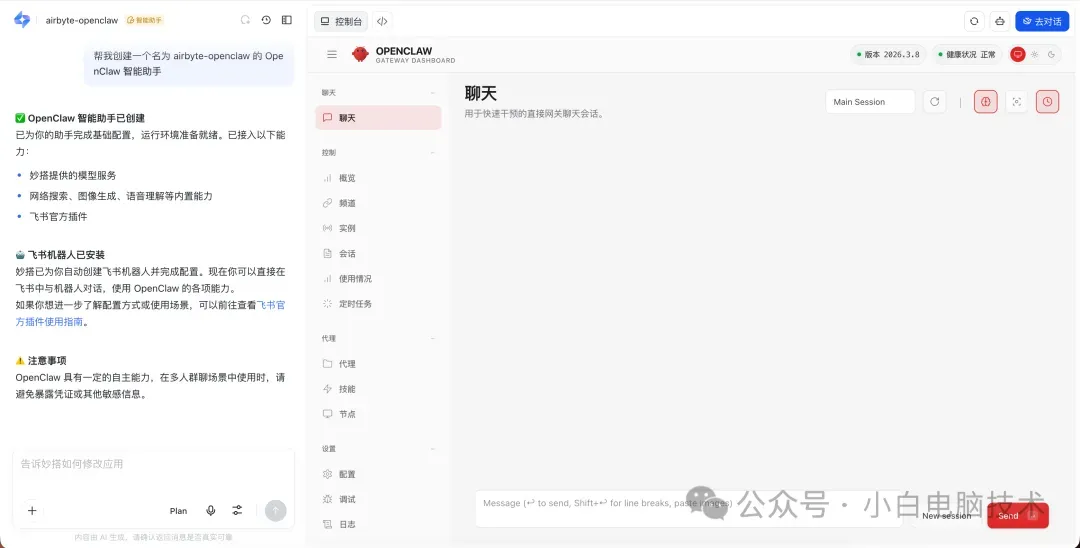
Task: Select the light theme sun toggle
Action: (1035, 54)
